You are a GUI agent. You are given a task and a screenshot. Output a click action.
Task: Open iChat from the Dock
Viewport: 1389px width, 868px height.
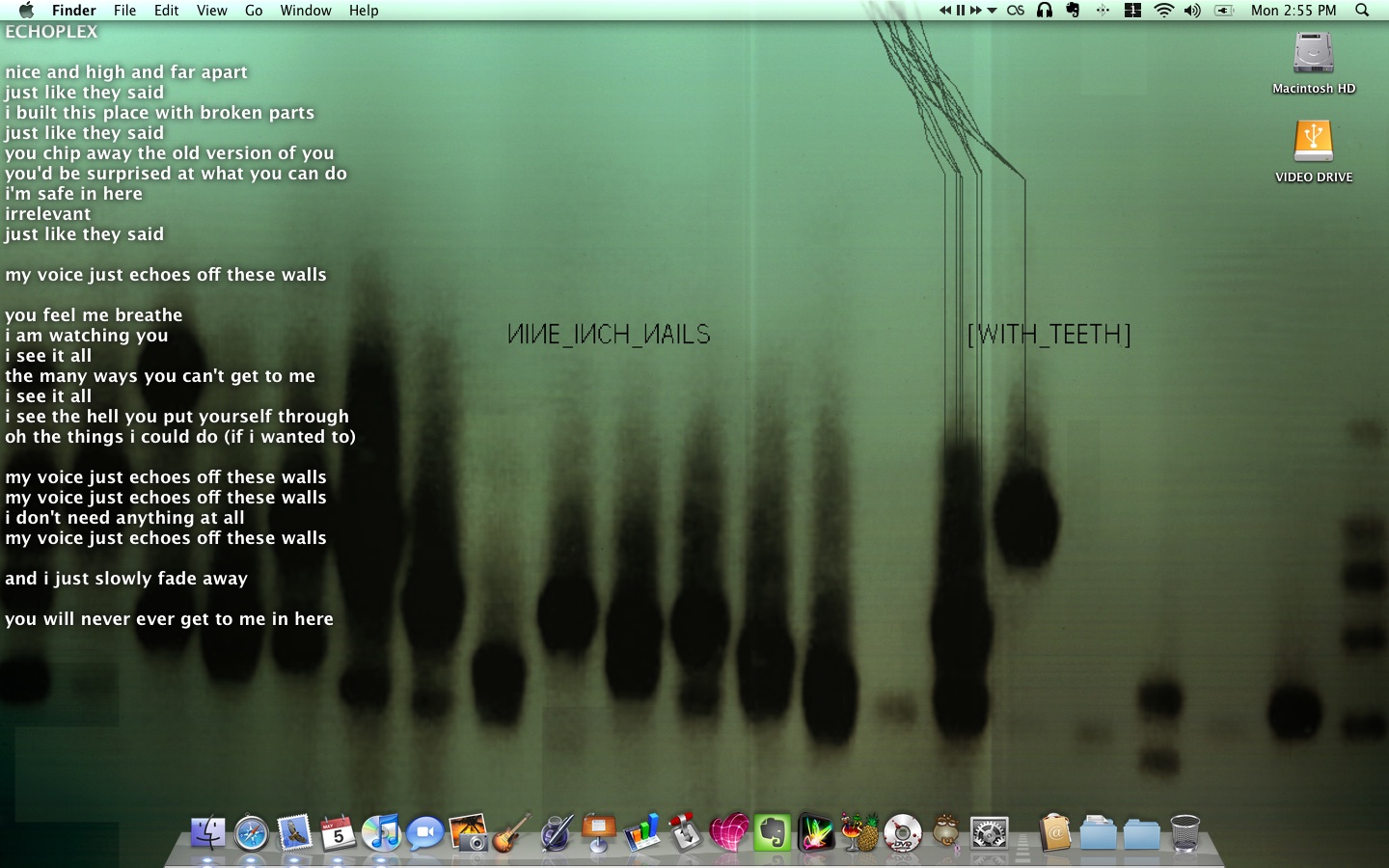tap(424, 832)
